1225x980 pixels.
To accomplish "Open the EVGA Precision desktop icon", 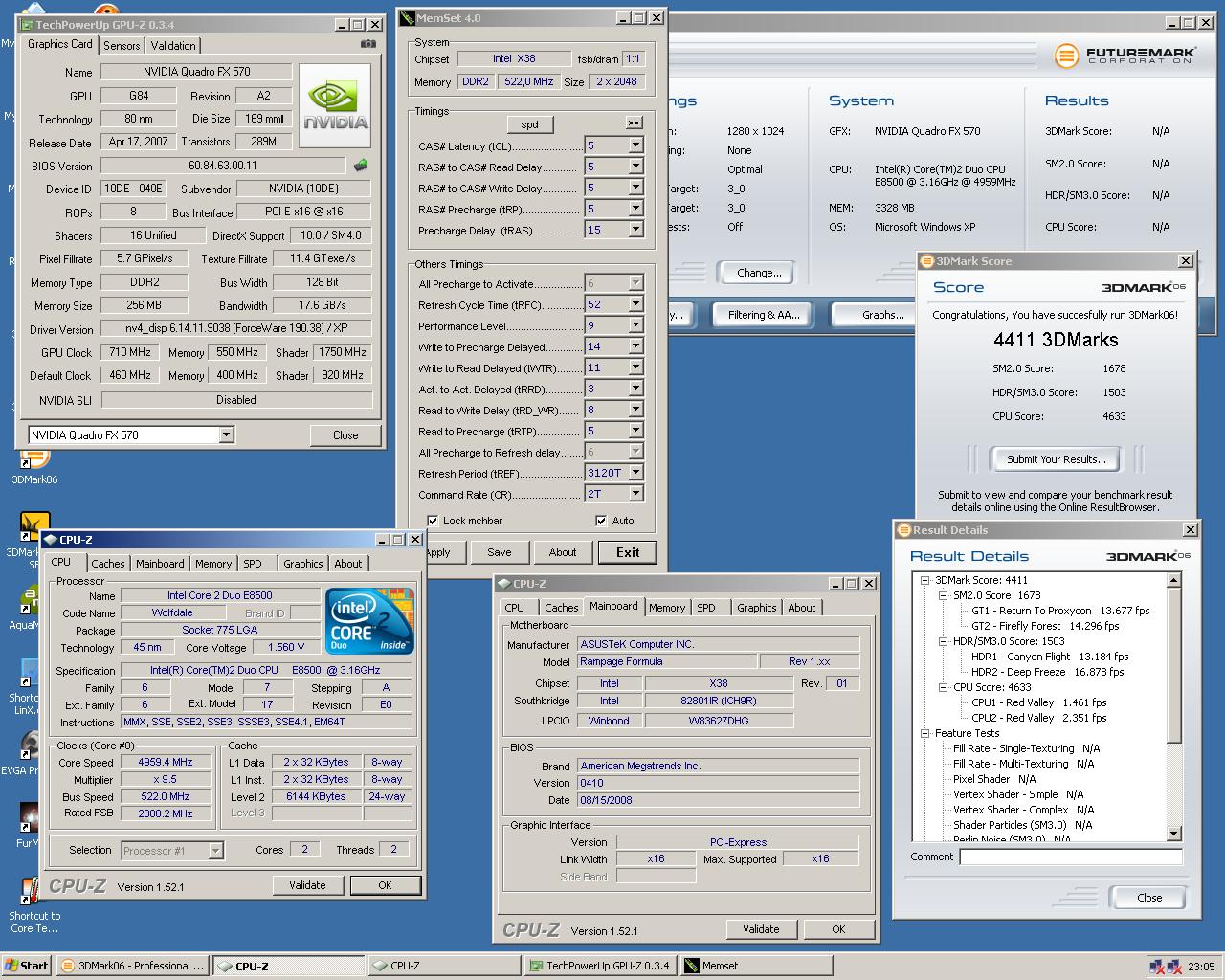I will pos(29,746).
